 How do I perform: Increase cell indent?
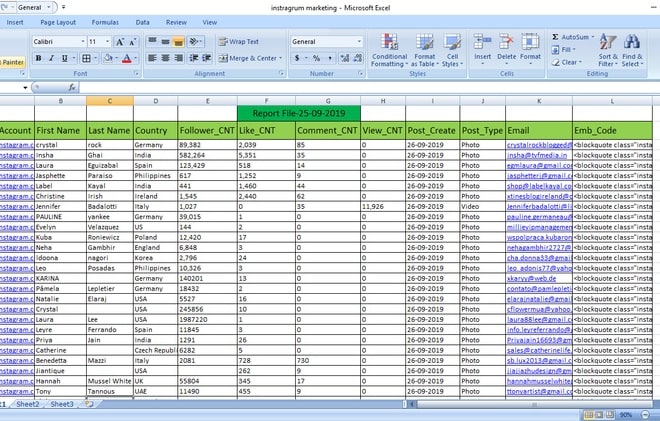(x=207, y=58)
